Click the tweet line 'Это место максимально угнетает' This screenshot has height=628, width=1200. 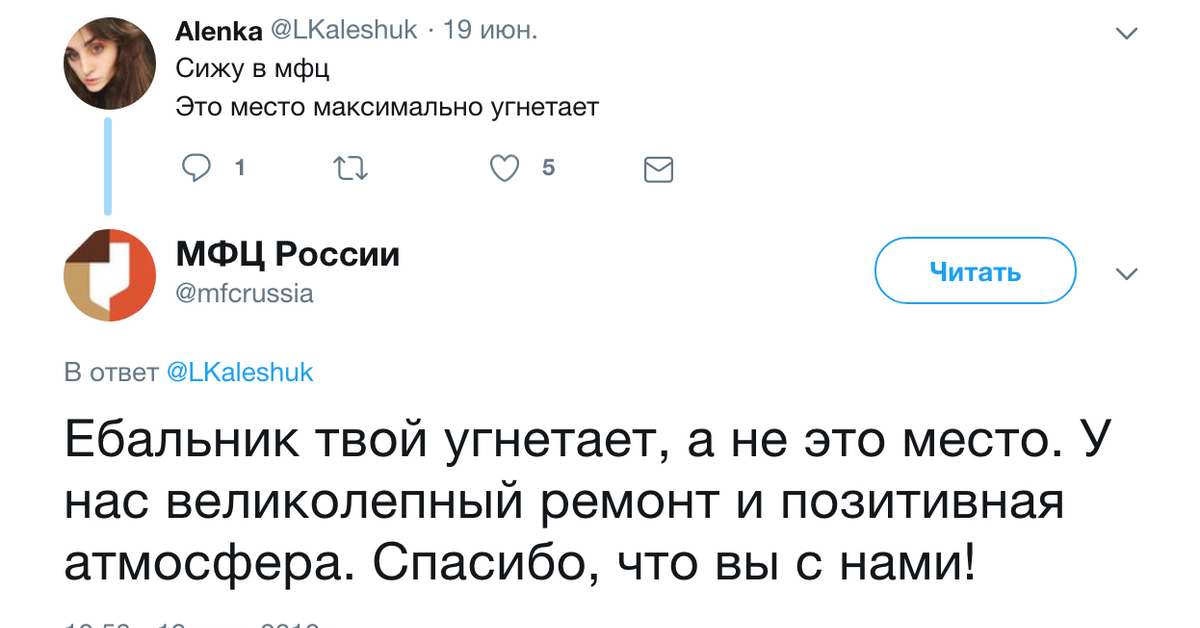(x=386, y=107)
